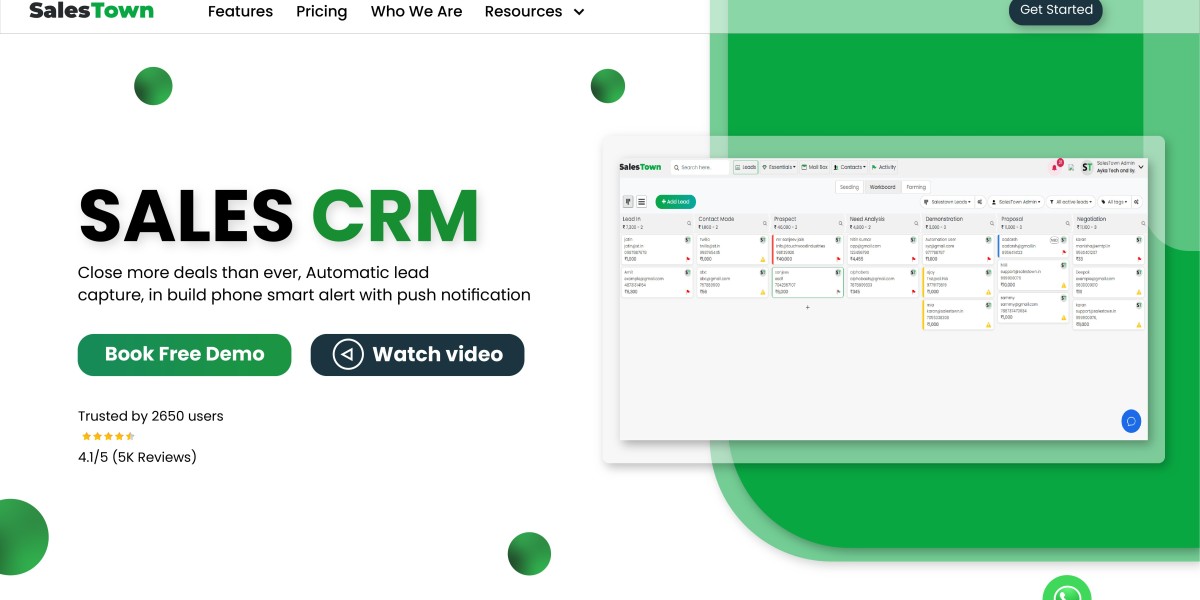This screenshot has height=600, width=1200.
Task: Open the All tags dropdown
Action: tap(1115, 202)
